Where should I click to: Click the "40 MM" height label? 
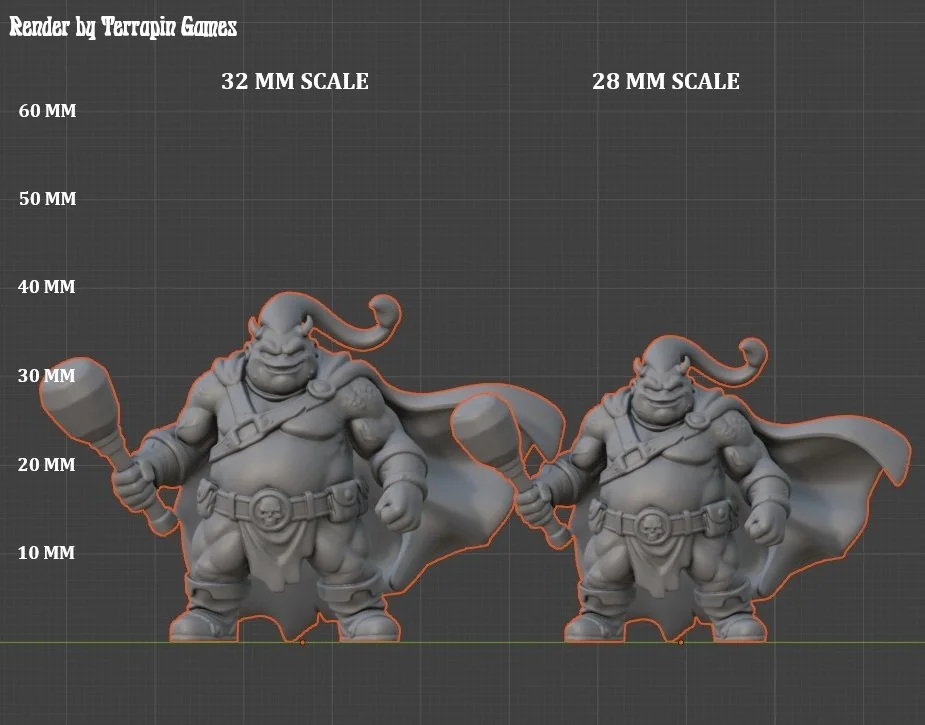47,287
